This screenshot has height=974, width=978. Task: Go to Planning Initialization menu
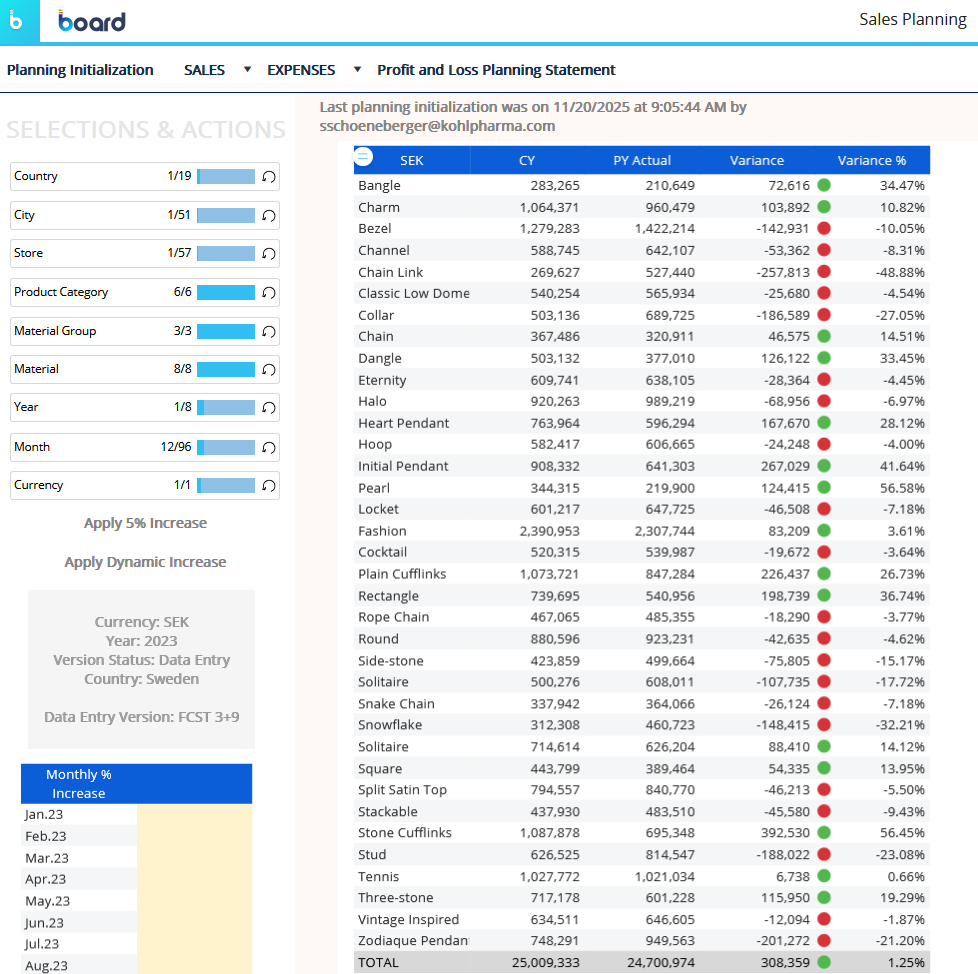pyautogui.click(x=80, y=70)
